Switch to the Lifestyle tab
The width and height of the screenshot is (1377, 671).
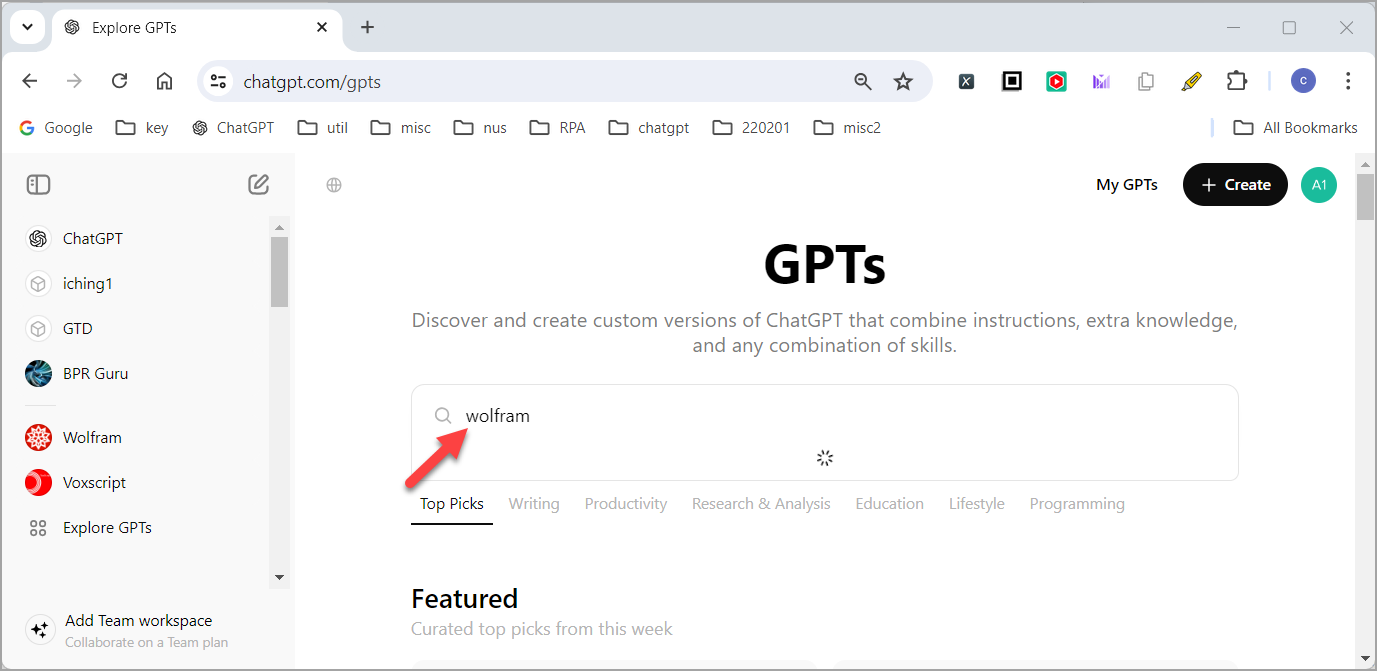coord(977,504)
